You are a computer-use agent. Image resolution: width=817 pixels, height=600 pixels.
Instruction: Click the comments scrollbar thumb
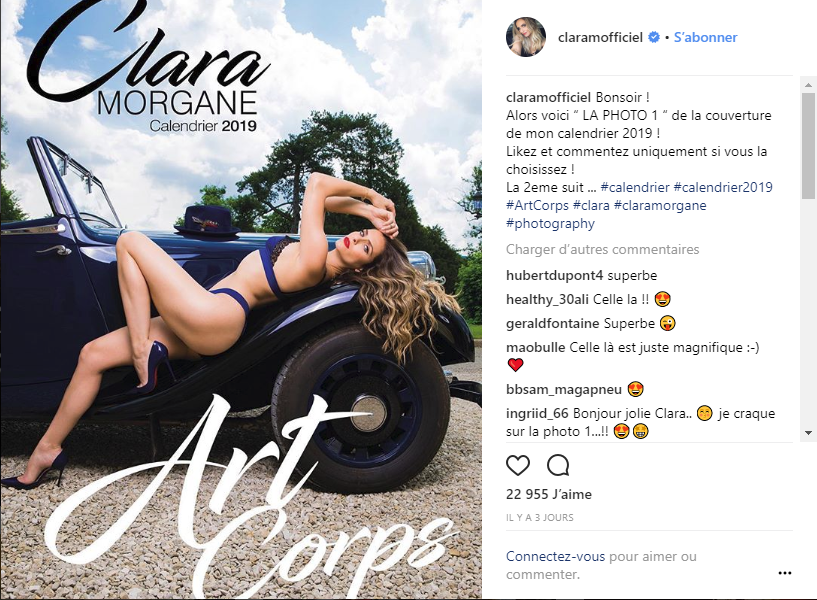(808, 146)
